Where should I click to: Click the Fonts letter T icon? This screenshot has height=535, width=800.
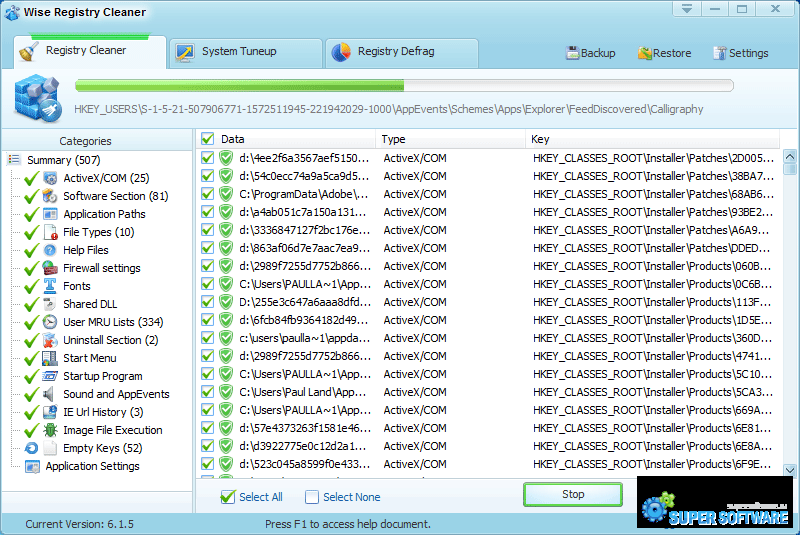(50, 286)
